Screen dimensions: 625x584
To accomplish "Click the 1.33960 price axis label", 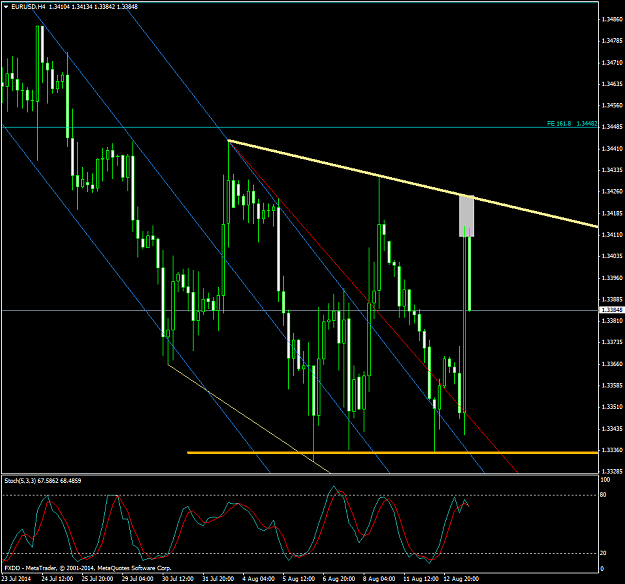I will coord(612,277).
